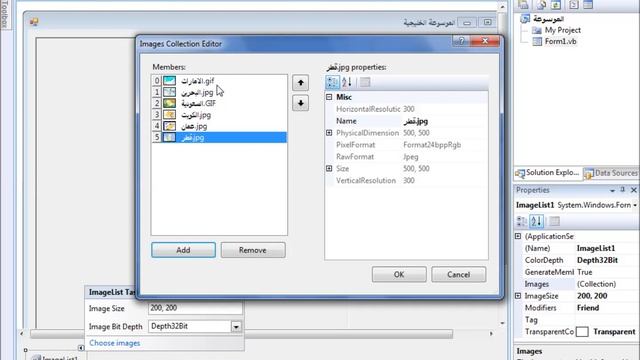Select السعودية.GIF member at index 2
The width and height of the screenshot is (640, 360).
point(219,104)
